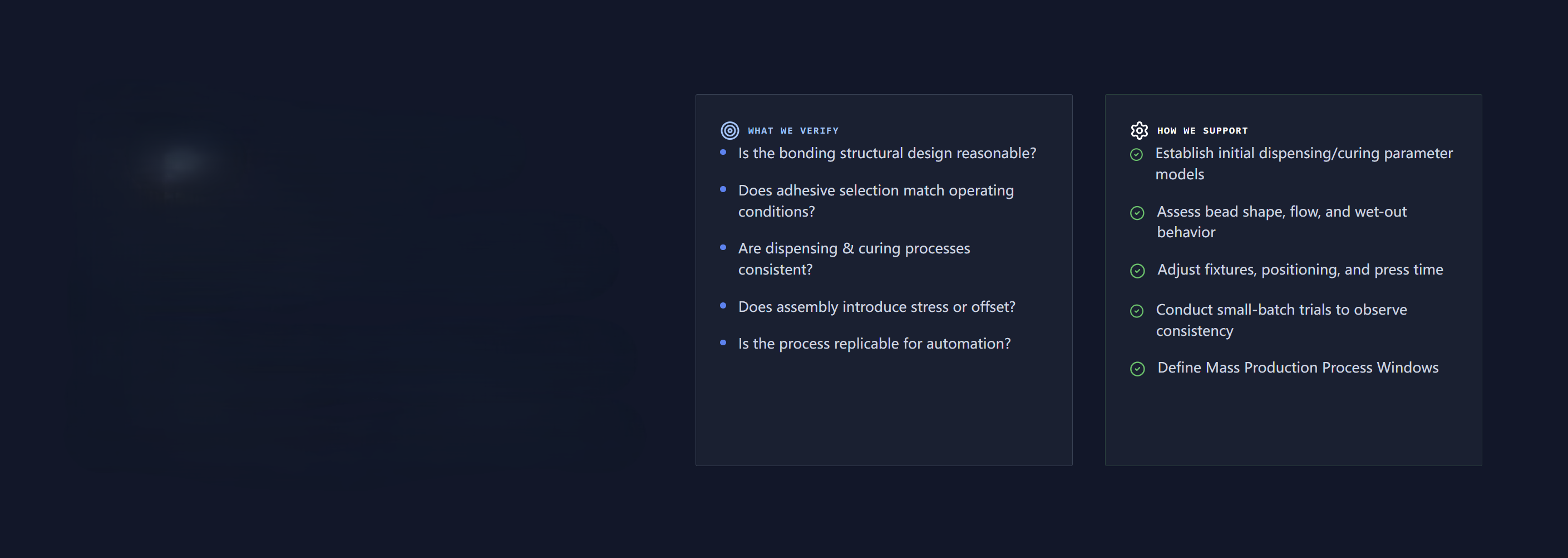The width and height of the screenshot is (1568, 558).
Task: Click 'Is the process replicable for automation?'
Action: click(874, 344)
